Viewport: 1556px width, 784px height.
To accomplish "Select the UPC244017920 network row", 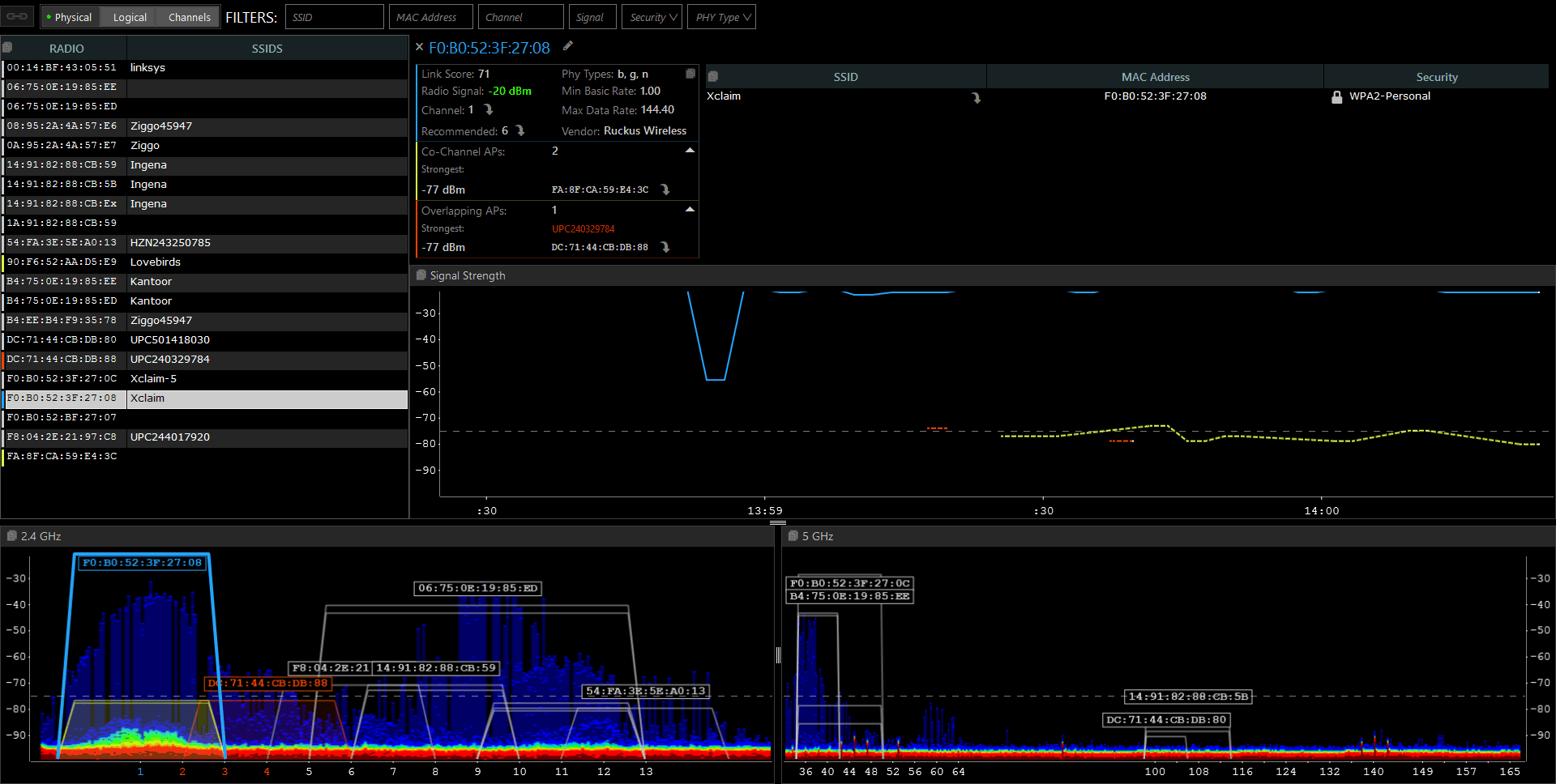I will pos(204,437).
